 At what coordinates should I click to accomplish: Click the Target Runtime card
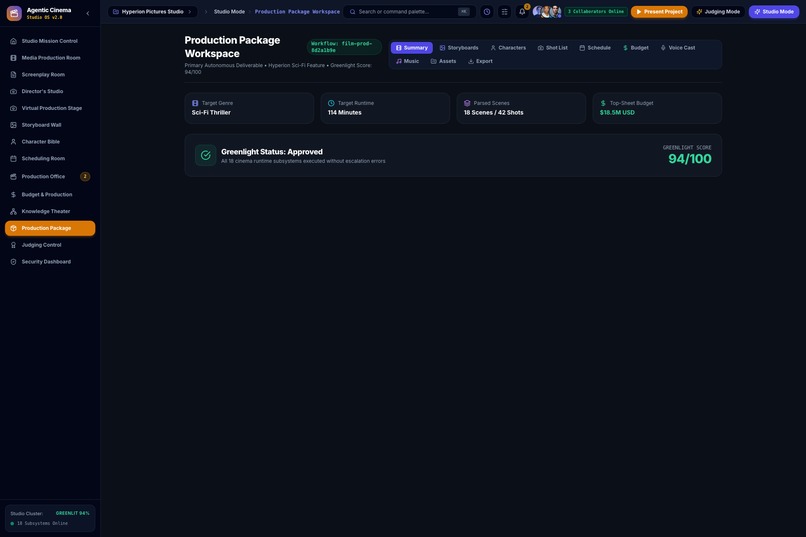coord(385,108)
